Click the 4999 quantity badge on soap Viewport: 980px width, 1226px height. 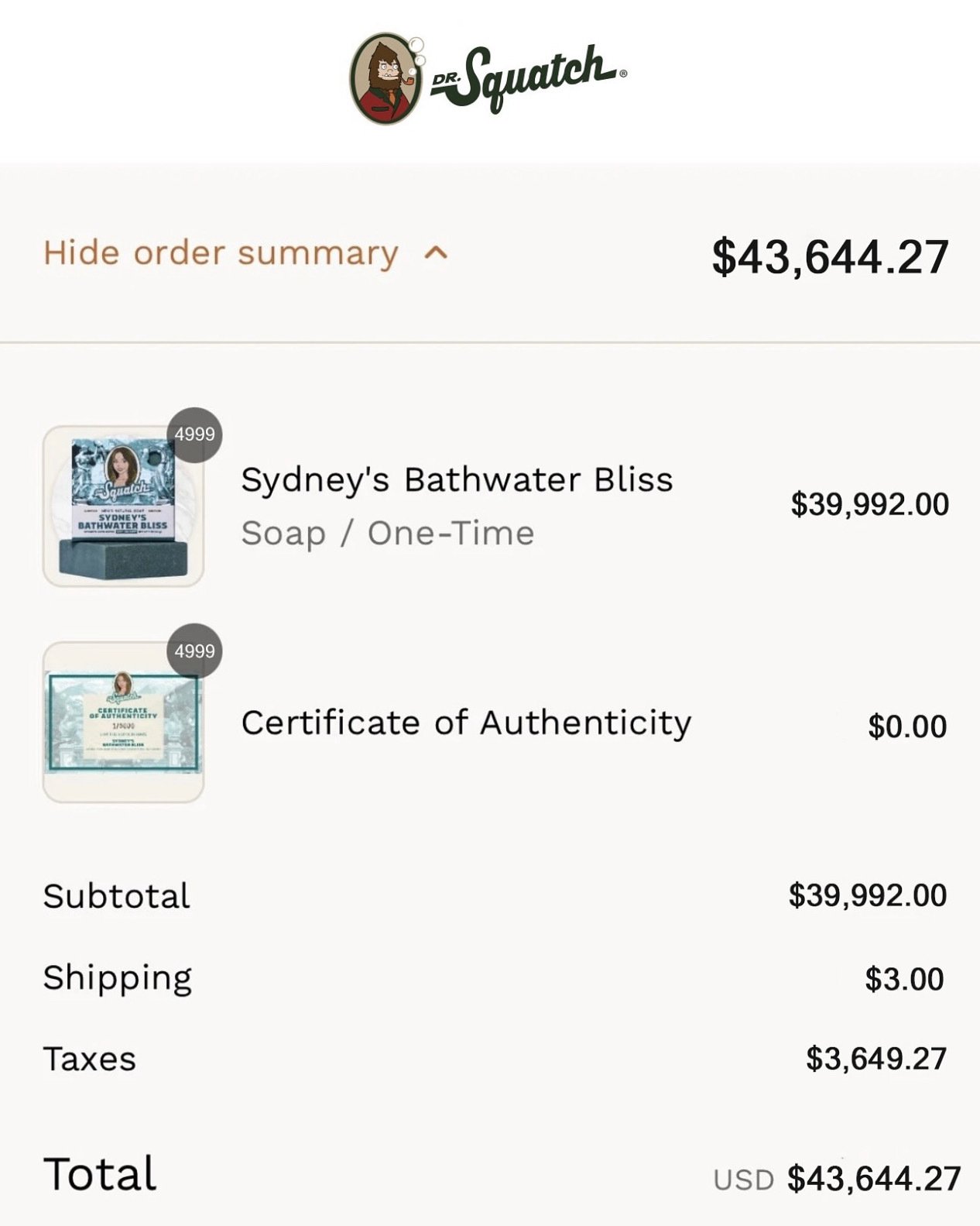coord(195,434)
